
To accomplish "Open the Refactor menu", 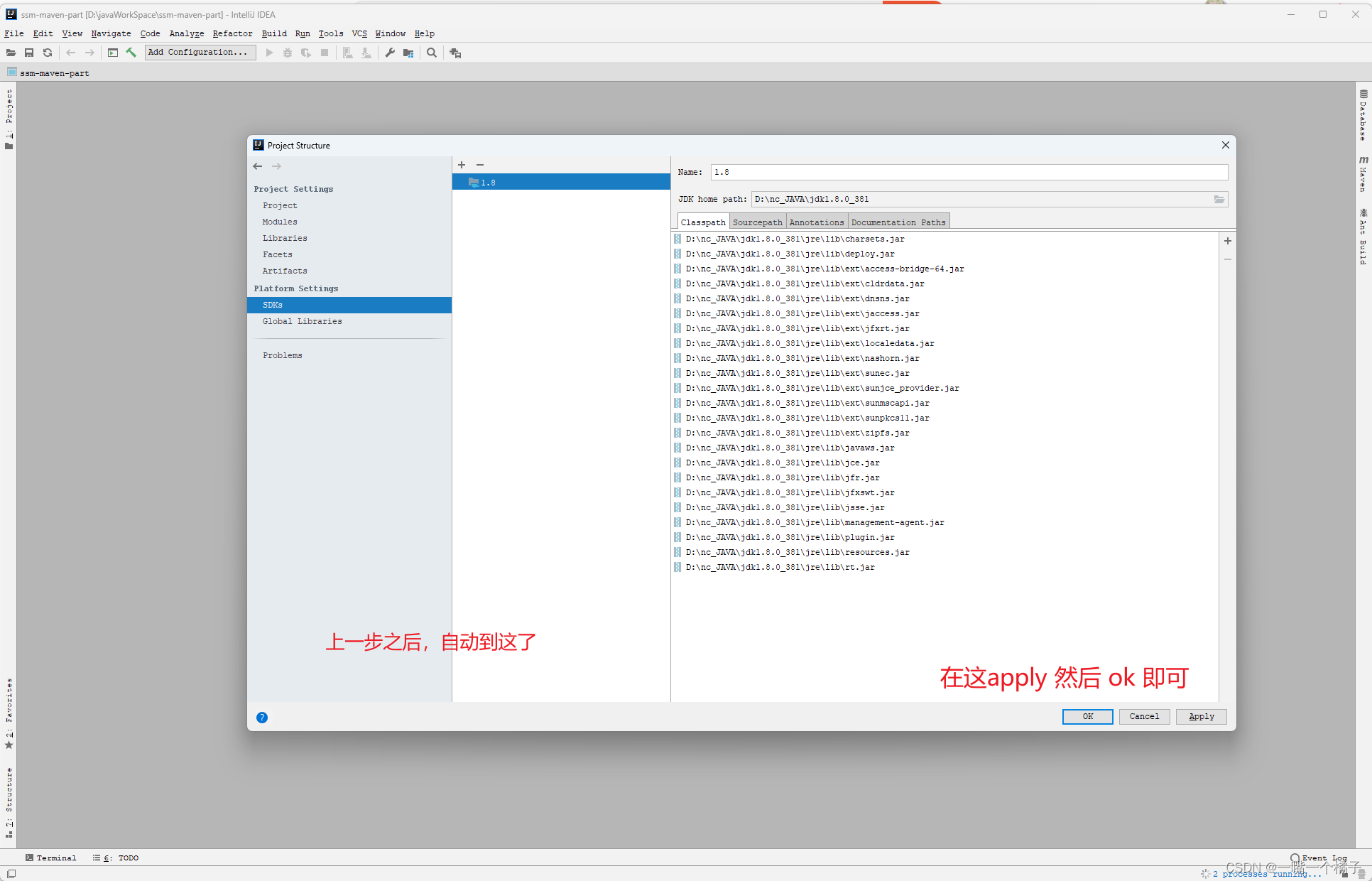I will coord(232,33).
